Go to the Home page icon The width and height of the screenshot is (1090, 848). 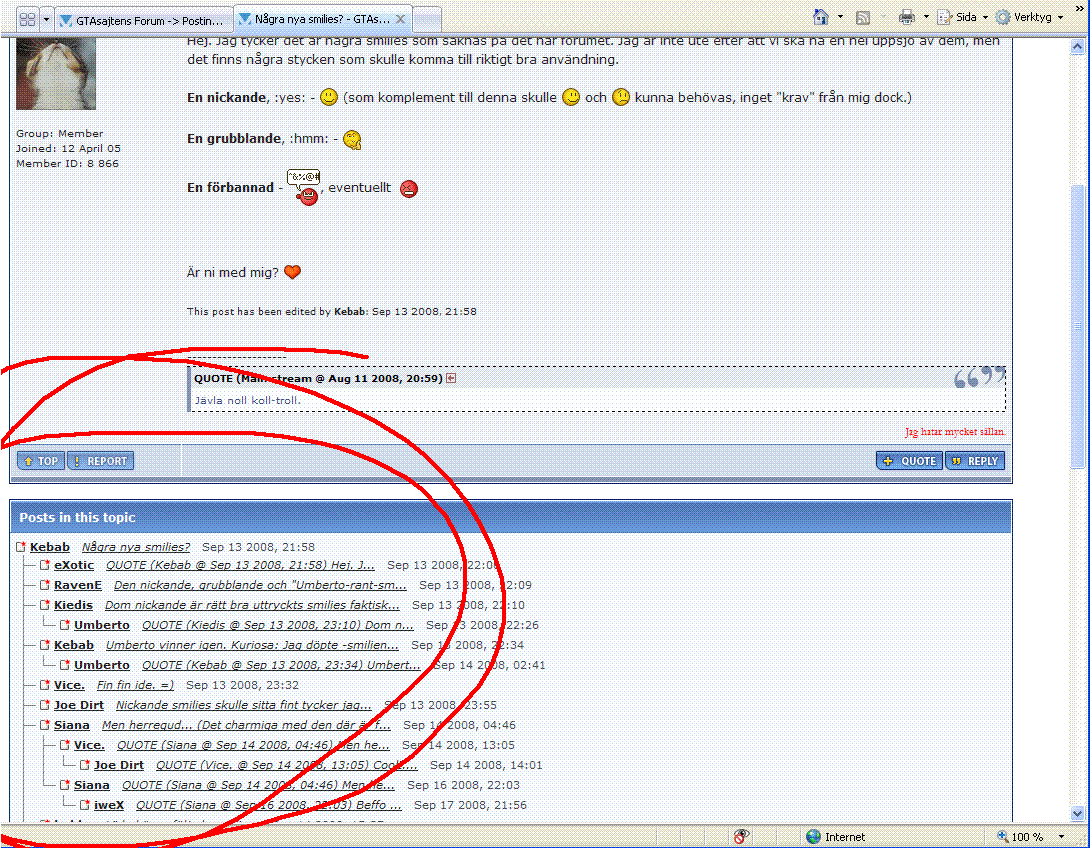coord(821,17)
